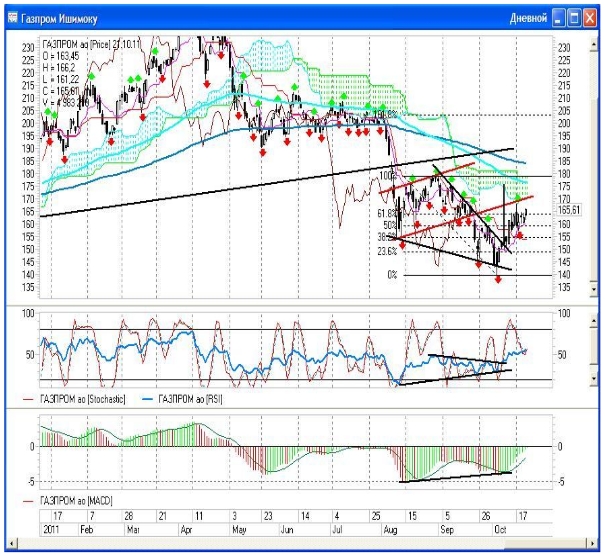
Task: Click the current price label 165,61
Action: pos(569,210)
